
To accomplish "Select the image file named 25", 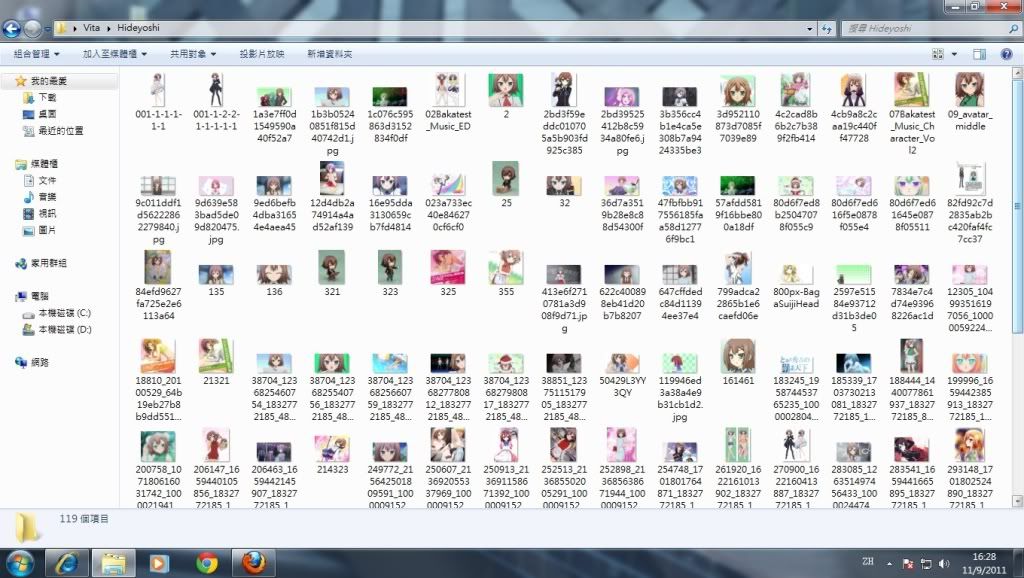I will pos(506,185).
